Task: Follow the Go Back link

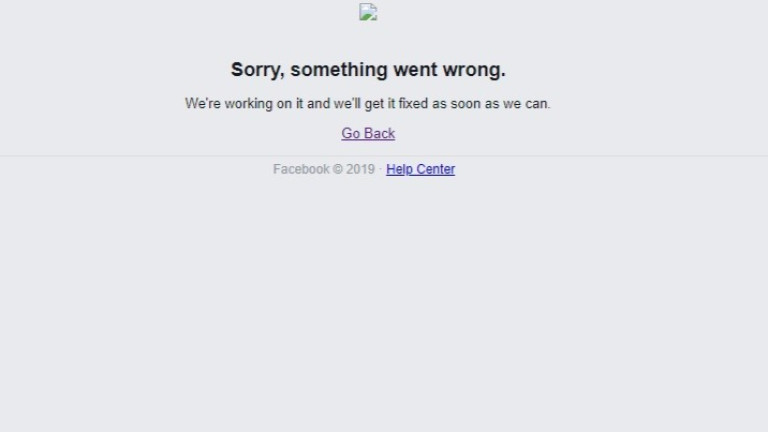Action: point(368,133)
